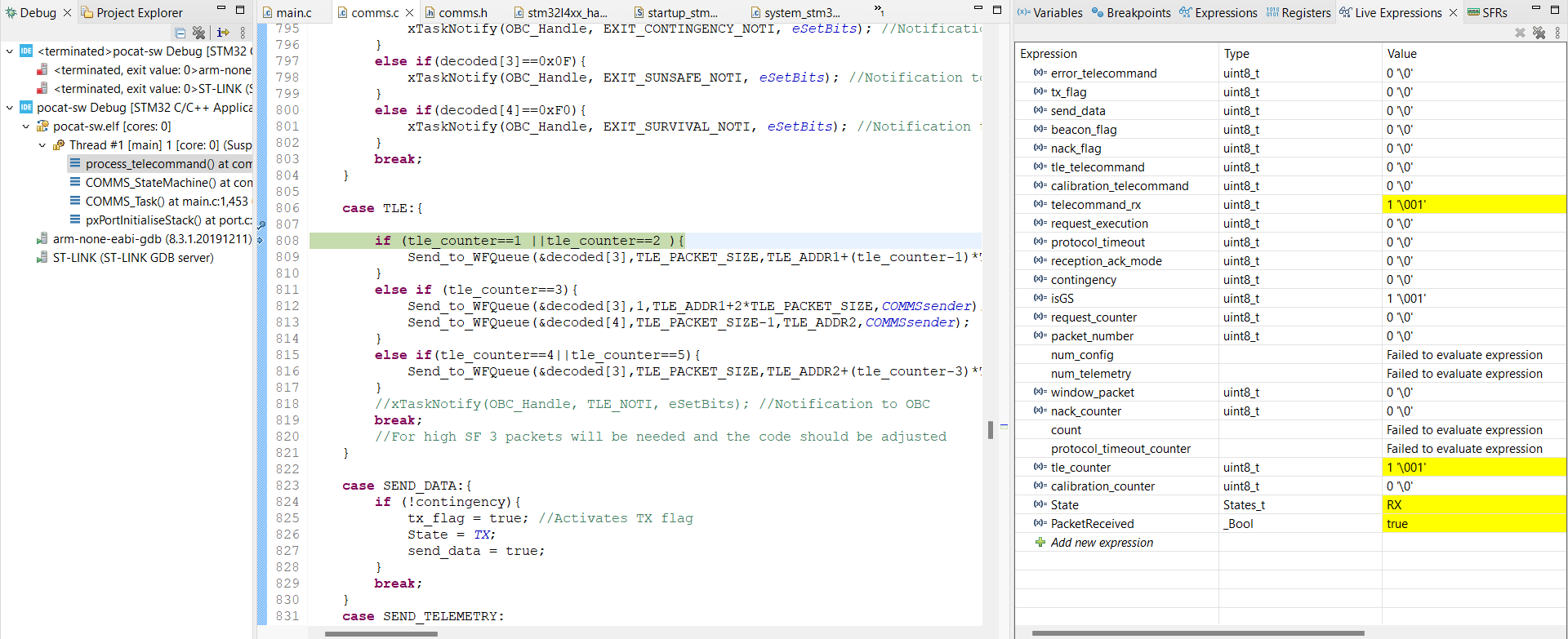Select arm-none-eabi-gdb process entry
Screen dimensions: 1568x639
tap(144, 238)
